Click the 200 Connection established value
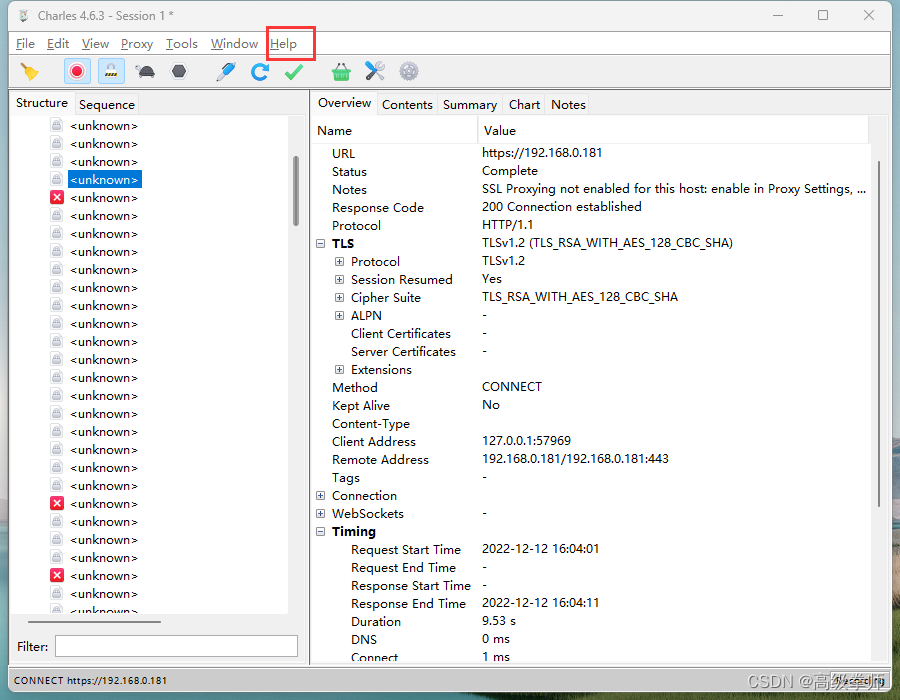The image size is (900, 700). click(x=561, y=207)
